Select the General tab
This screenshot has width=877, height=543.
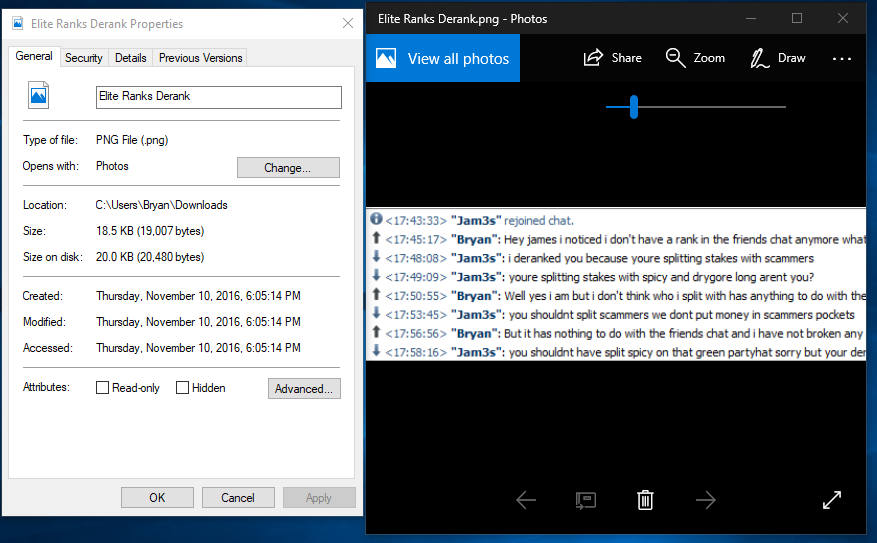34,56
